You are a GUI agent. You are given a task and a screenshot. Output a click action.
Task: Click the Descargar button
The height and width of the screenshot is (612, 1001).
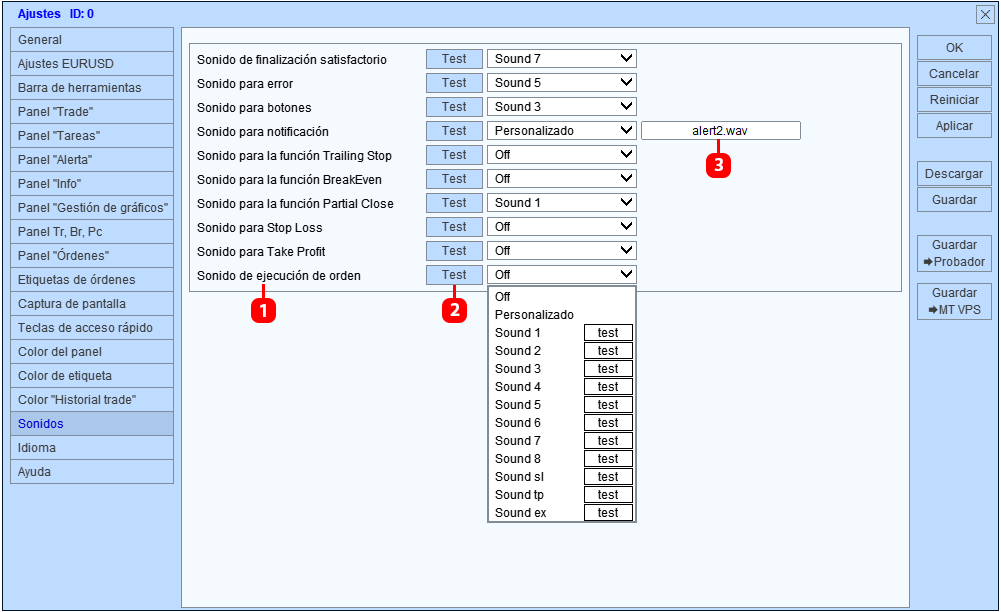pos(954,174)
